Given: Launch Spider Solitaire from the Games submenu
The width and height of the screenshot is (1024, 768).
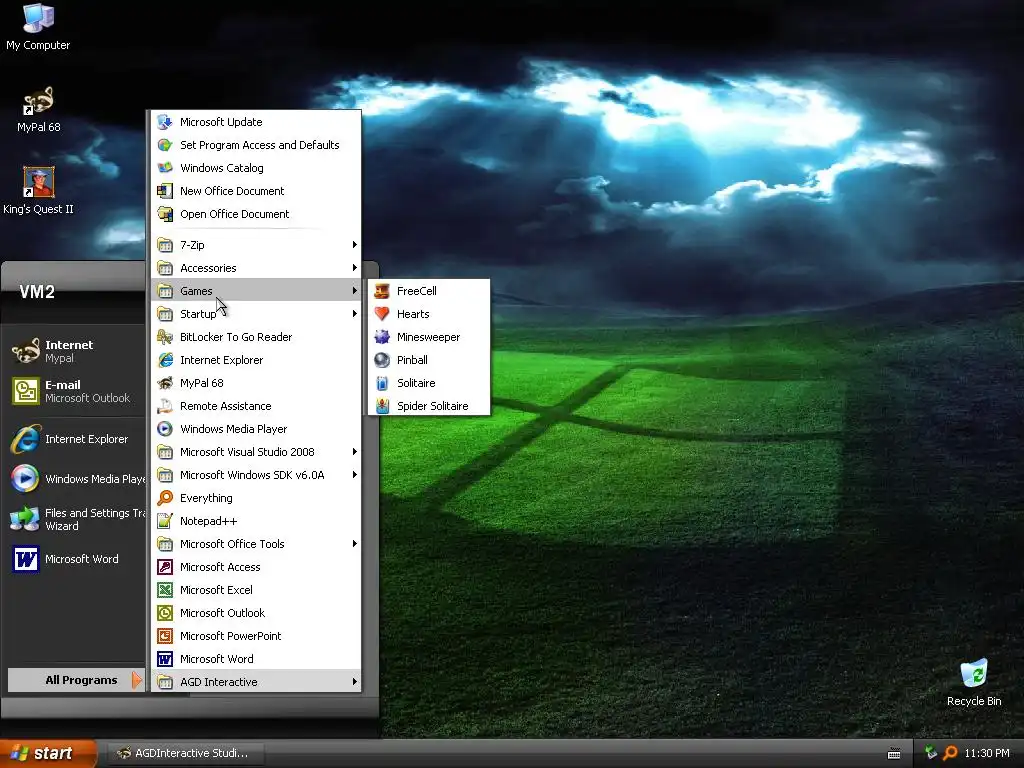Looking at the screenshot, I should (x=429, y=406).
